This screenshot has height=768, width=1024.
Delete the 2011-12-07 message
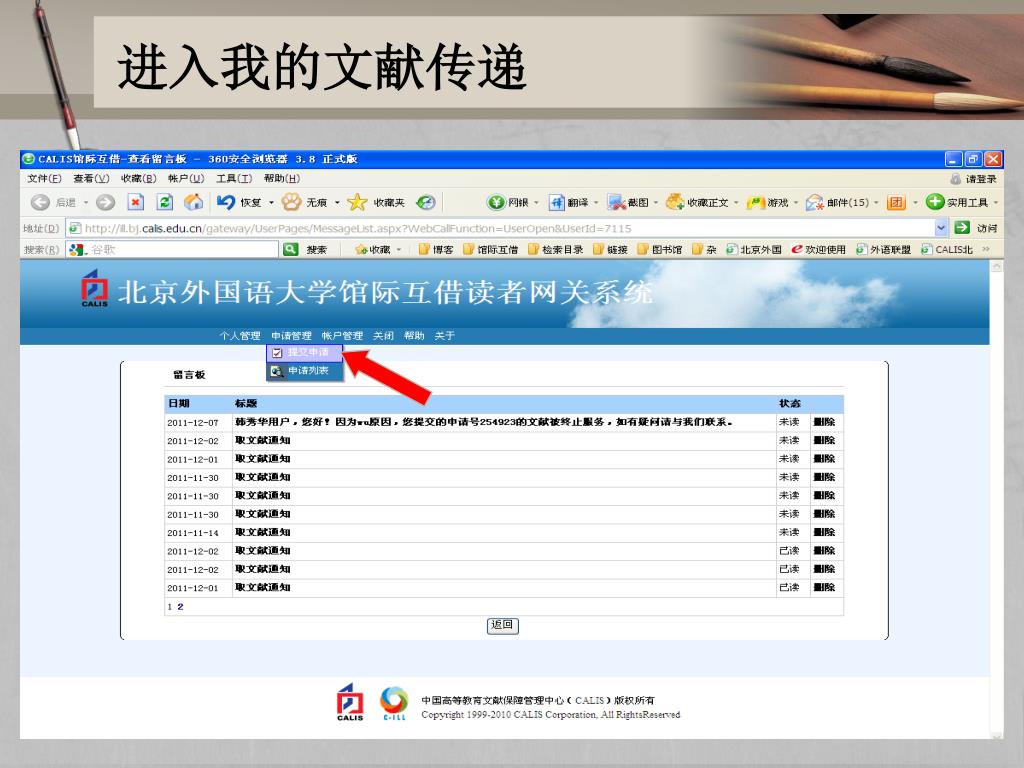point(824,423)
